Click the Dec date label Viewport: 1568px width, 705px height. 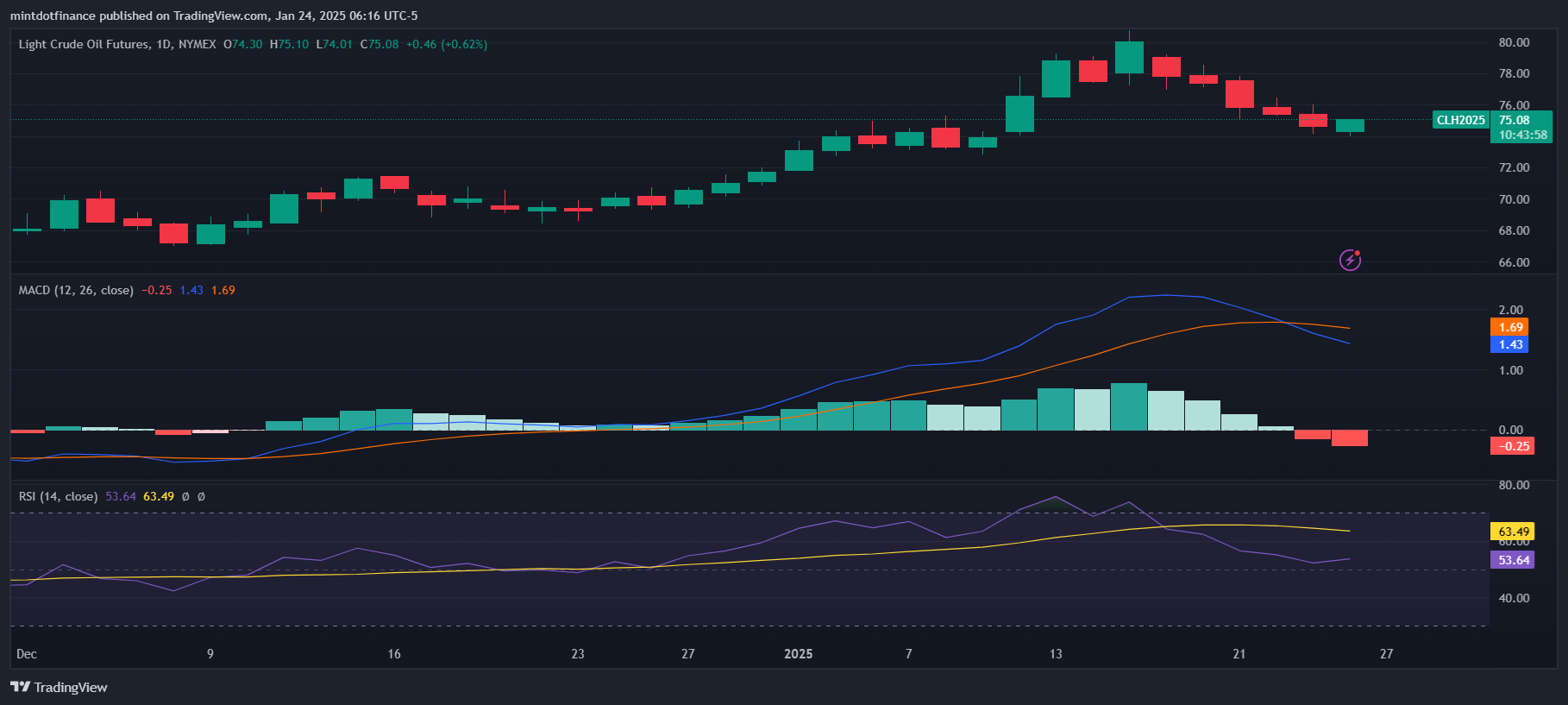[27, 654]
